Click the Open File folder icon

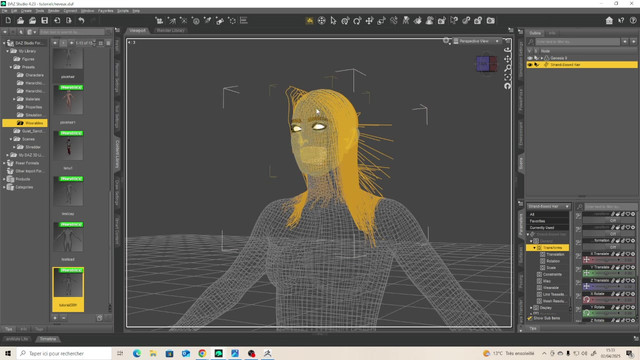click(x=20, y=20)
